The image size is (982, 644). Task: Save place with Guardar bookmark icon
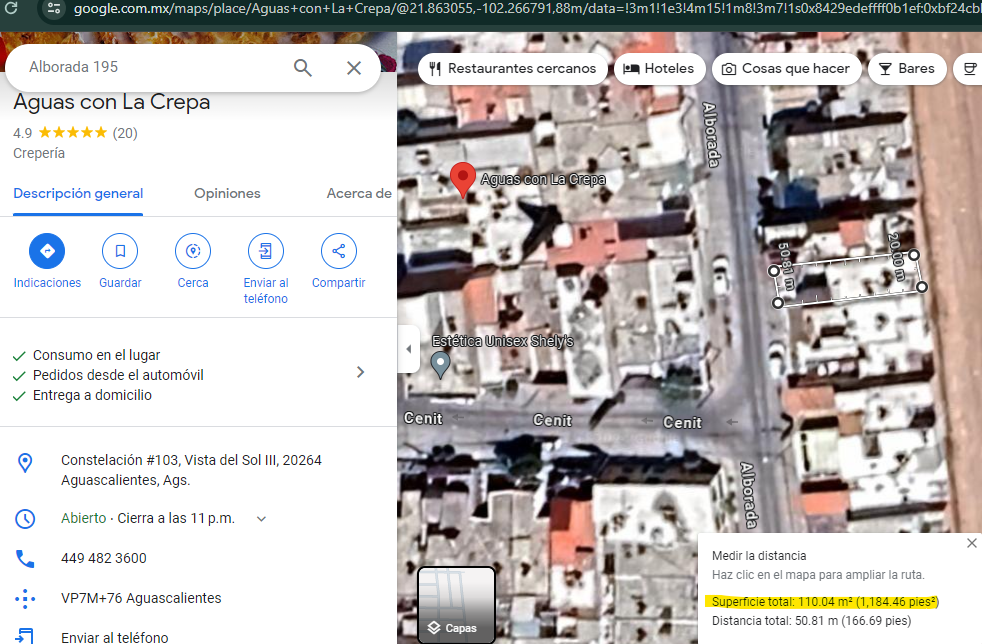pos(120,250)
